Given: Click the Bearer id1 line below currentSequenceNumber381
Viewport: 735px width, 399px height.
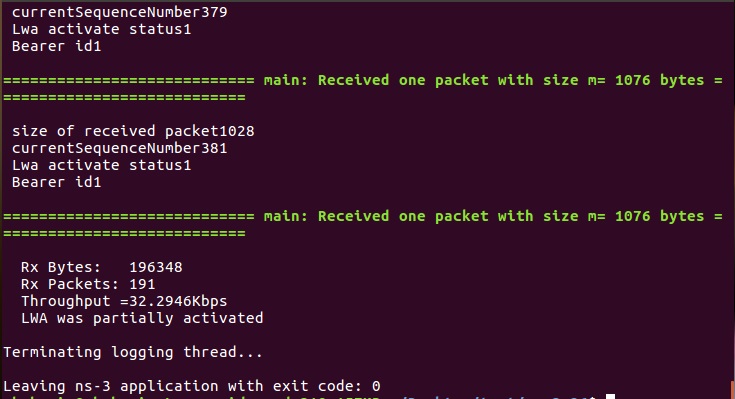Looking at the screenshot, I should (x=56, y=182).
